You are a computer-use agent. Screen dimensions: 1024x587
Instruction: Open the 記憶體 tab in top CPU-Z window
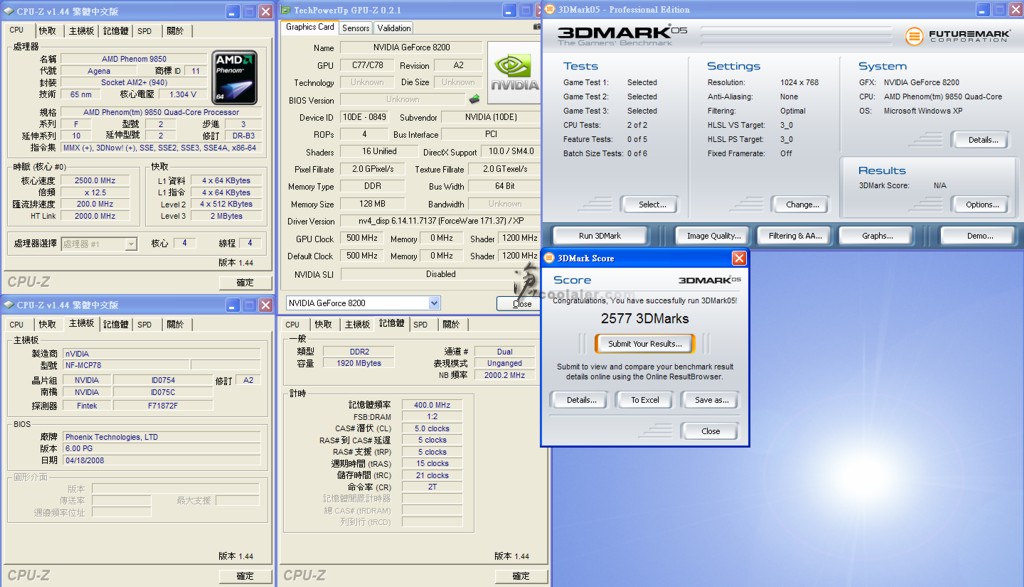[116, 31]
